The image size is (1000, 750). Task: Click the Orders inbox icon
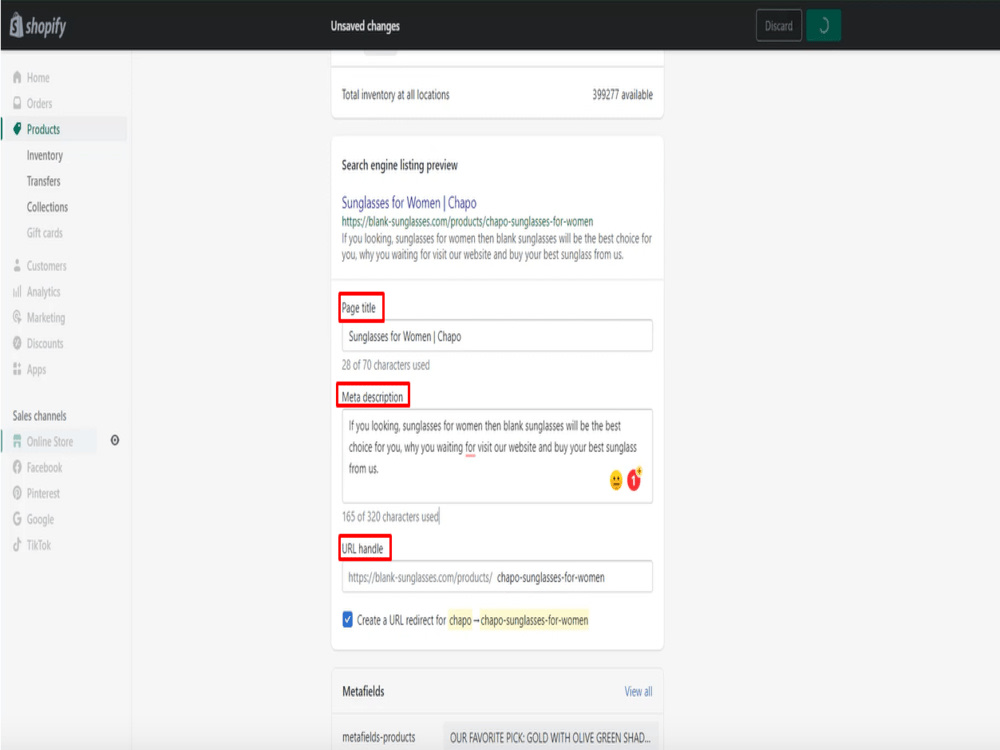click(17, 103)
